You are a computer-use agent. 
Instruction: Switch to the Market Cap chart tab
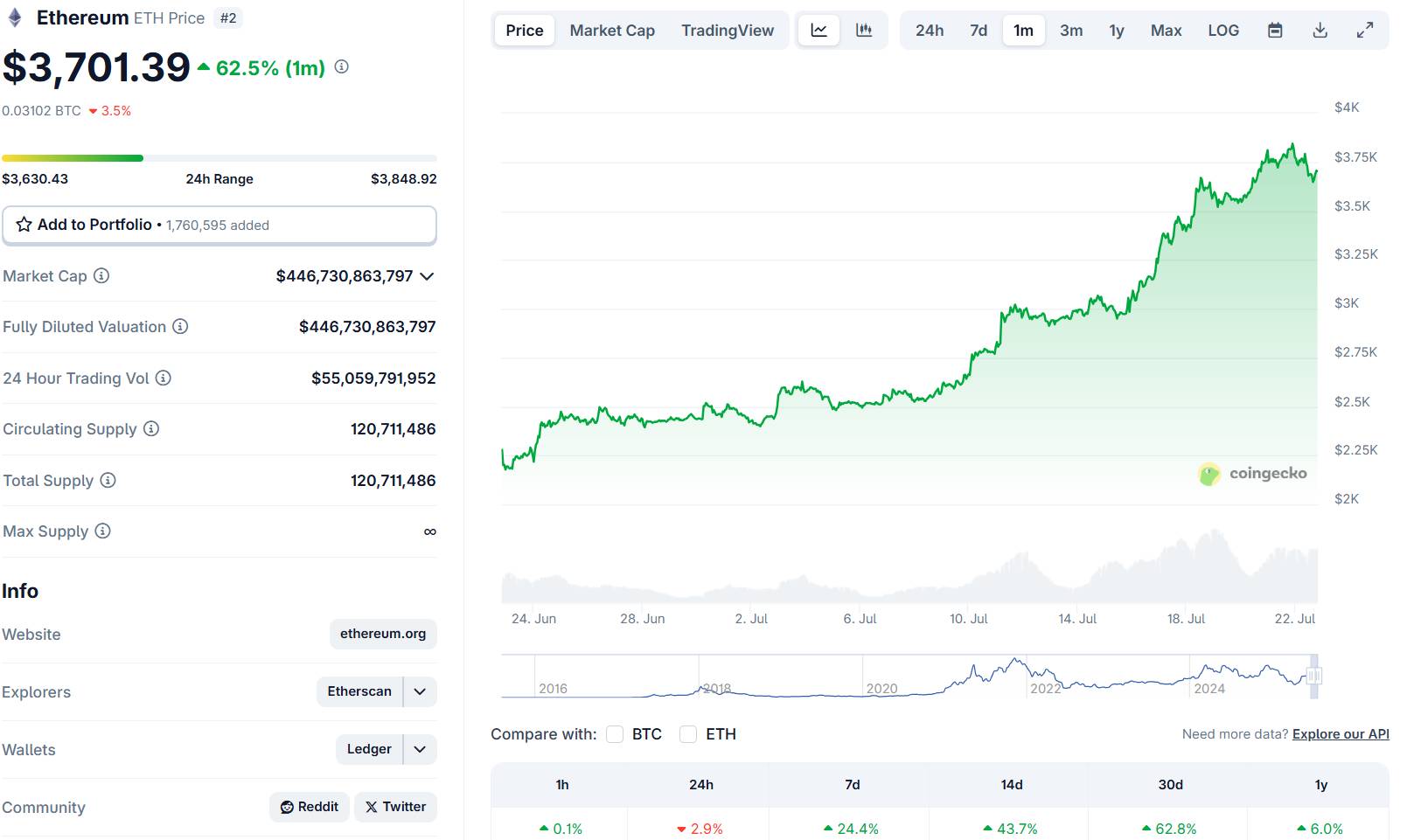tap(612, 31)
